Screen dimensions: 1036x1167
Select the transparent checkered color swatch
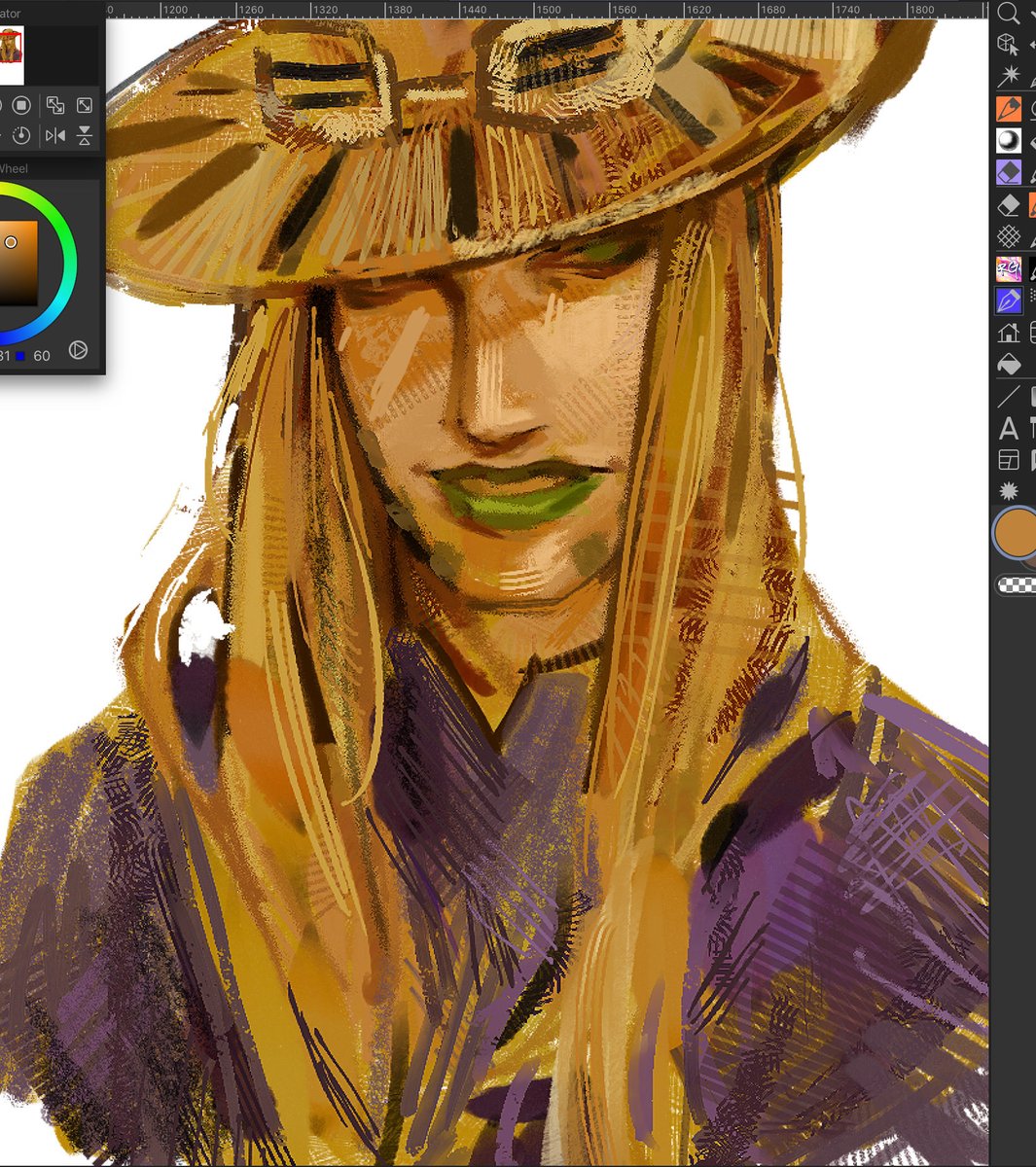1017,584
